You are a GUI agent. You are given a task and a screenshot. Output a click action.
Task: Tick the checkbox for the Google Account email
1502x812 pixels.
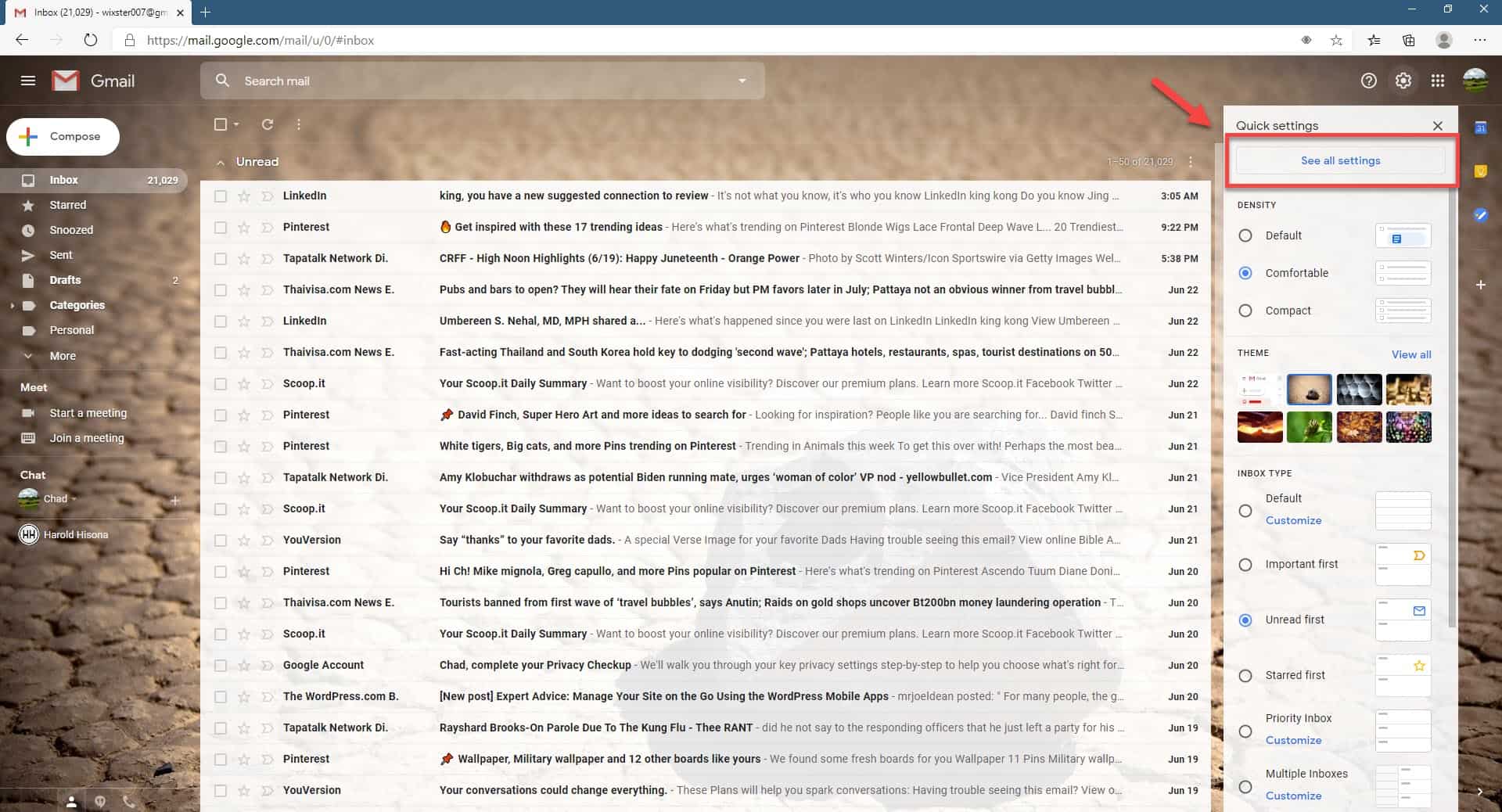coord(221,666)
